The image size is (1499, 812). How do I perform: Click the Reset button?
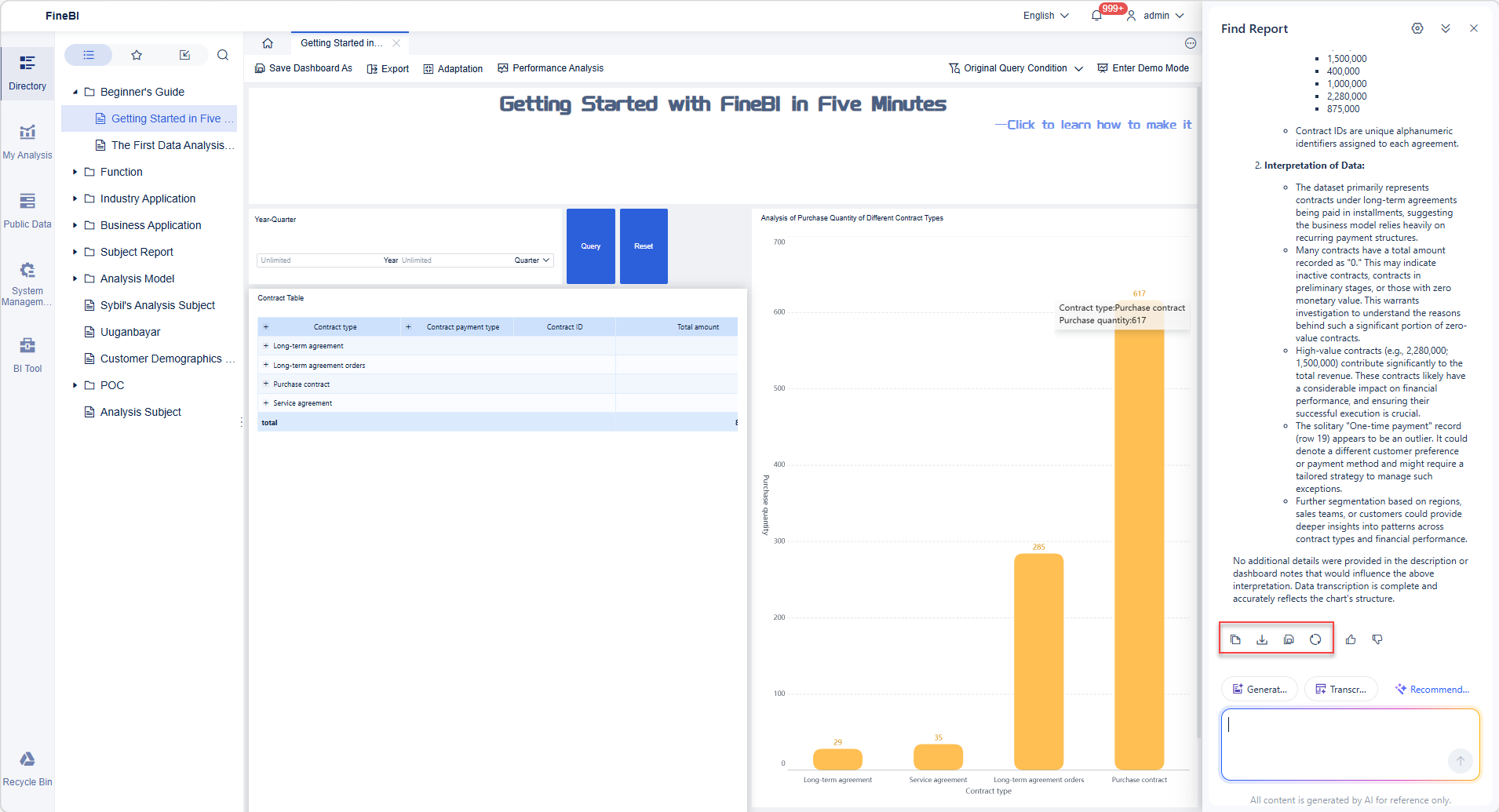tap(644, 246)
